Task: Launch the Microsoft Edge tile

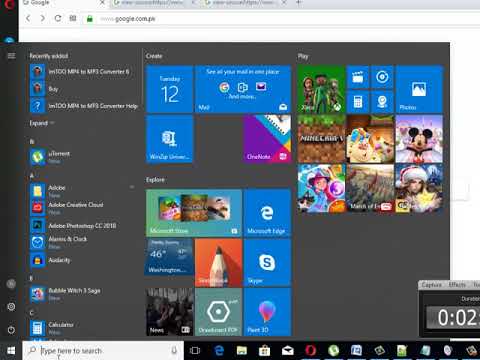Action: click(267, 213)
